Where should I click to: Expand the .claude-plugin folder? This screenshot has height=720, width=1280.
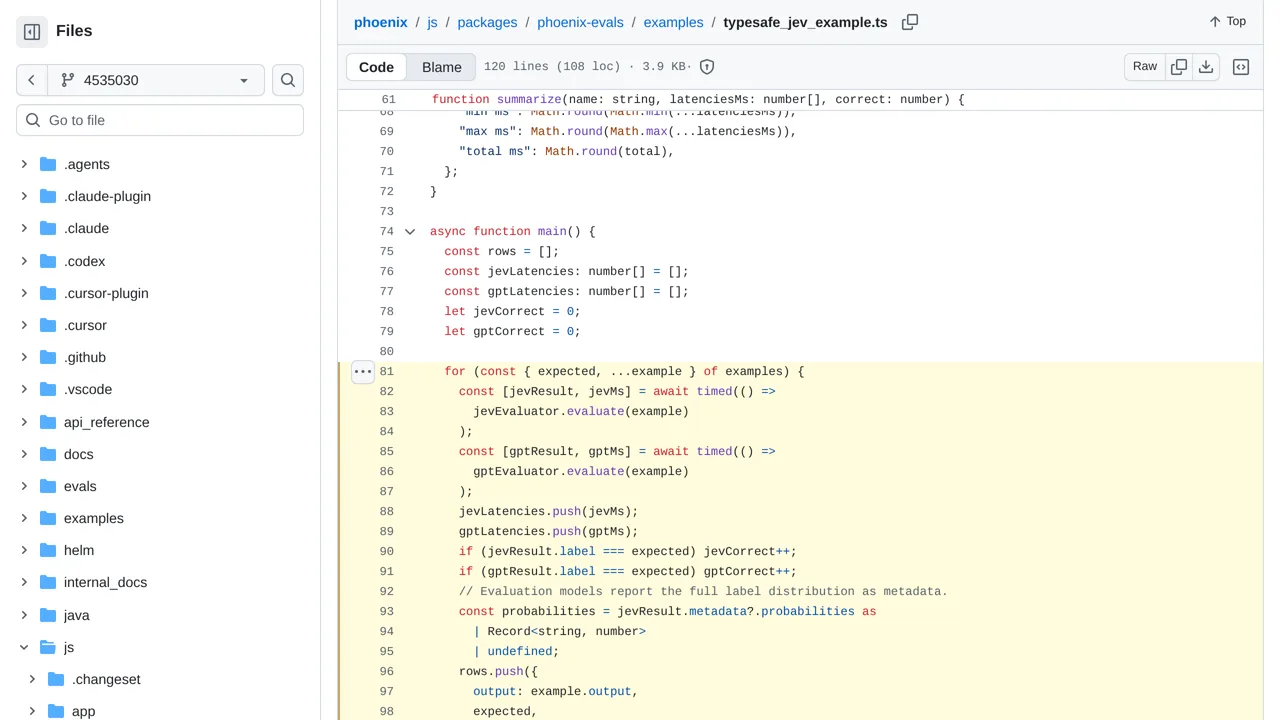[x=24, y=196]
